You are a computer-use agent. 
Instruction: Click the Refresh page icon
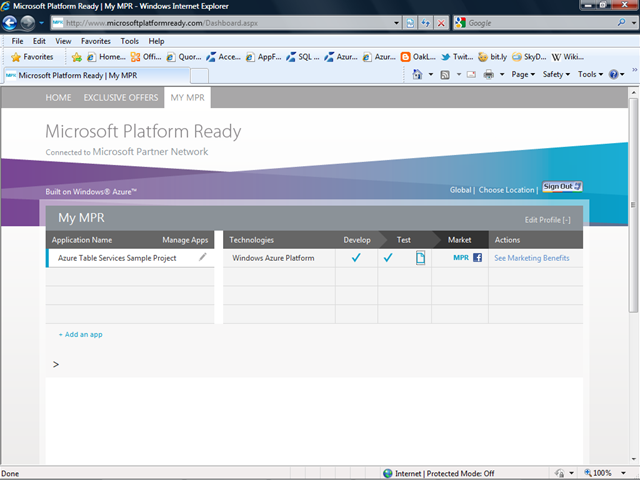(x=425, y=22)
